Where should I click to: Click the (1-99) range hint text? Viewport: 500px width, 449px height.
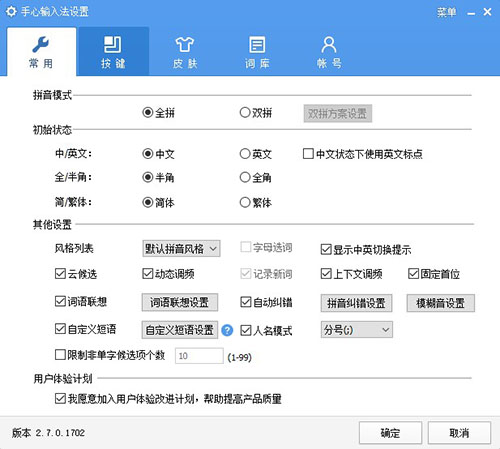click(239, 357)
